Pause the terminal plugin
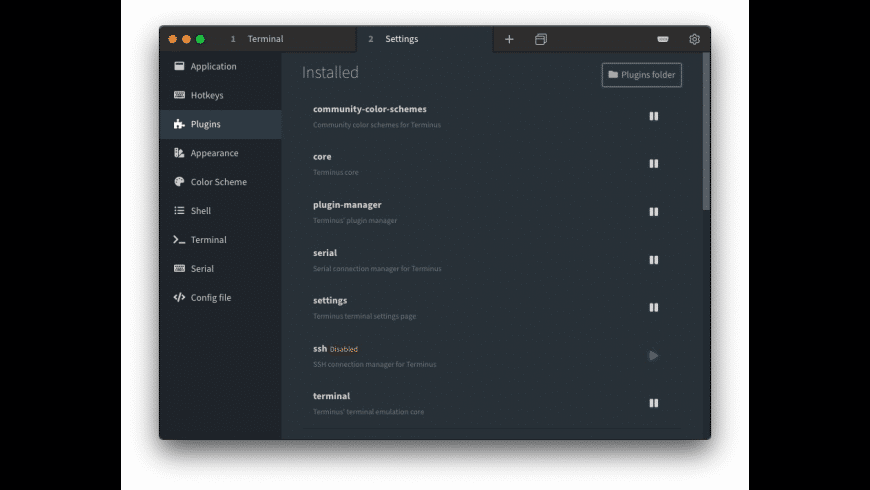 [x=654, y=403]
